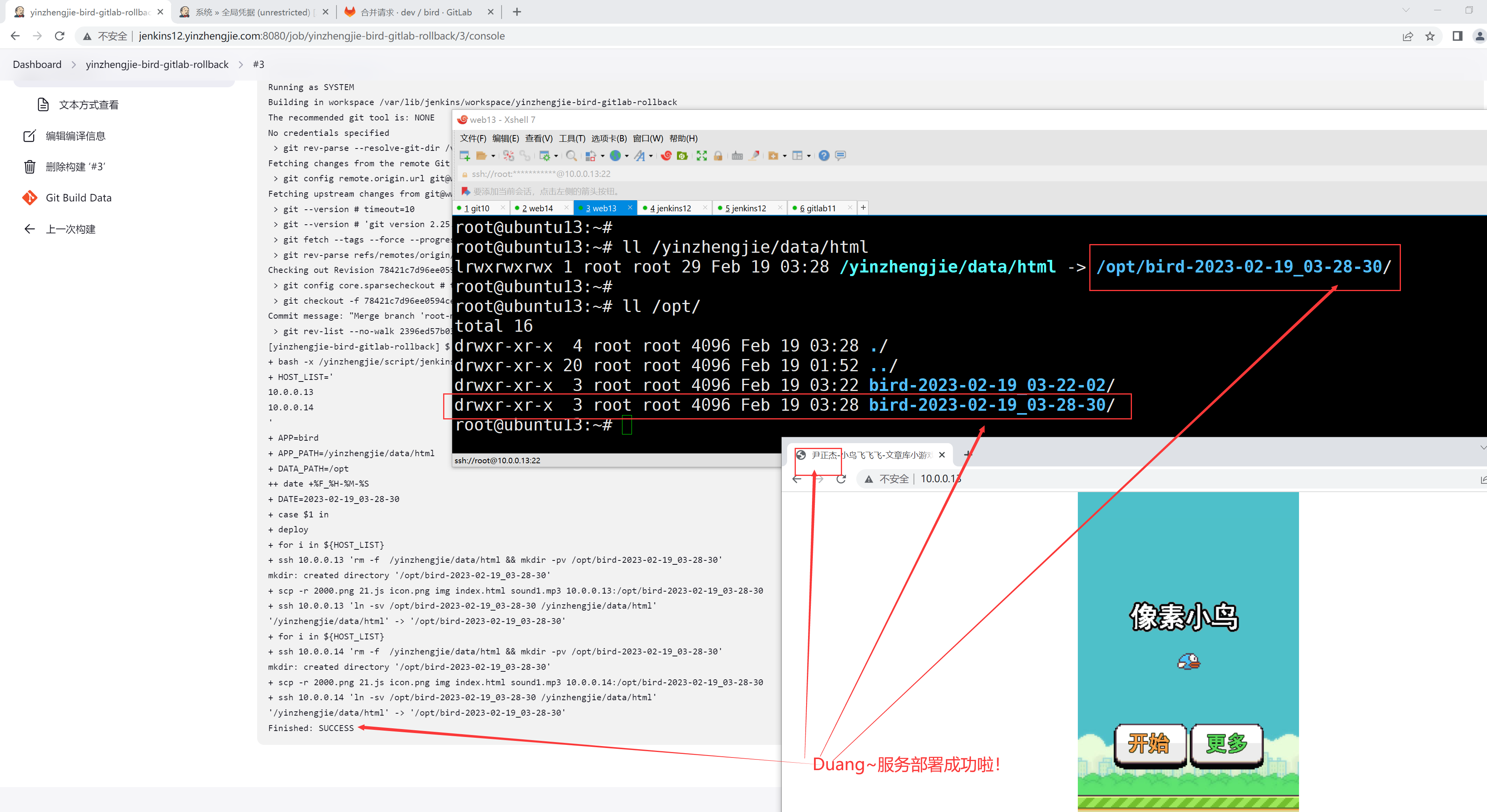Switch to the 6 gitlab11 session tab
The width and height of the screenshot is (1487, 812).
pos(818,209)
